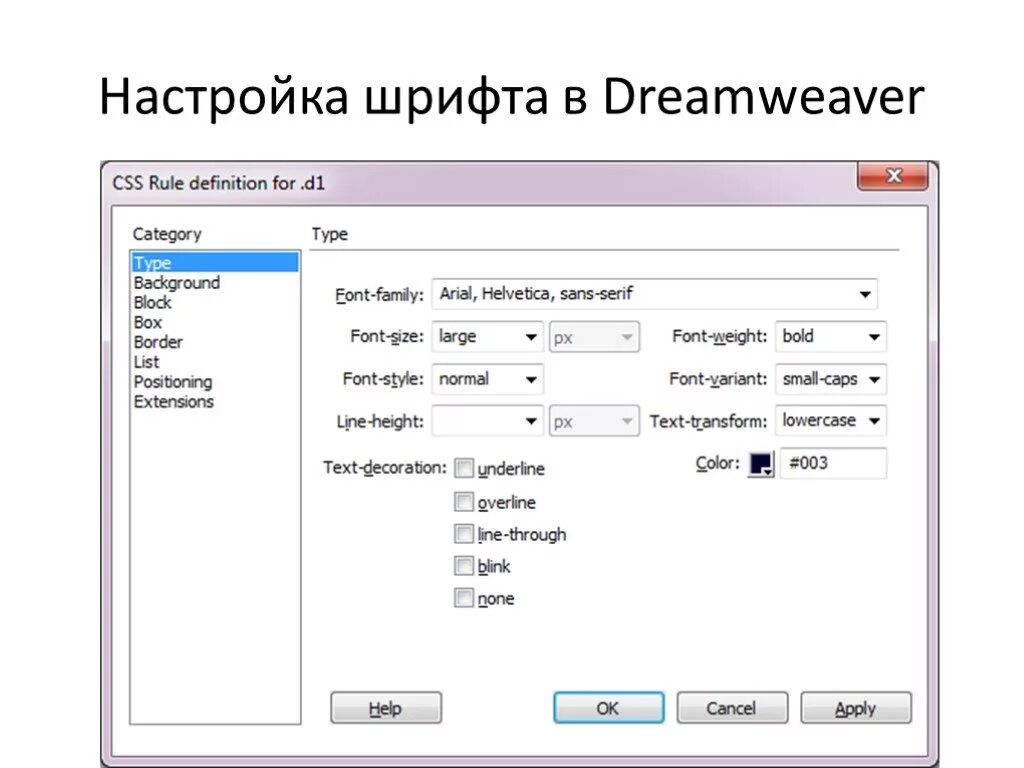1024x768 pixels.
Task: Open the Font-variant dropdown showing small-caps
Action: [x=831, y=379]
